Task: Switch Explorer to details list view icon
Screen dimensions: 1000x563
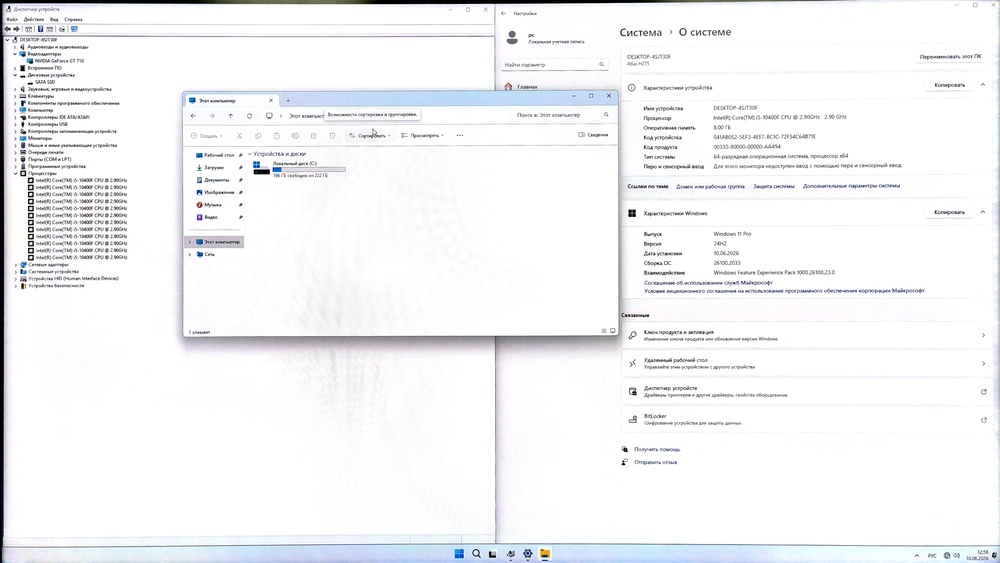Action: coord(604,331)
